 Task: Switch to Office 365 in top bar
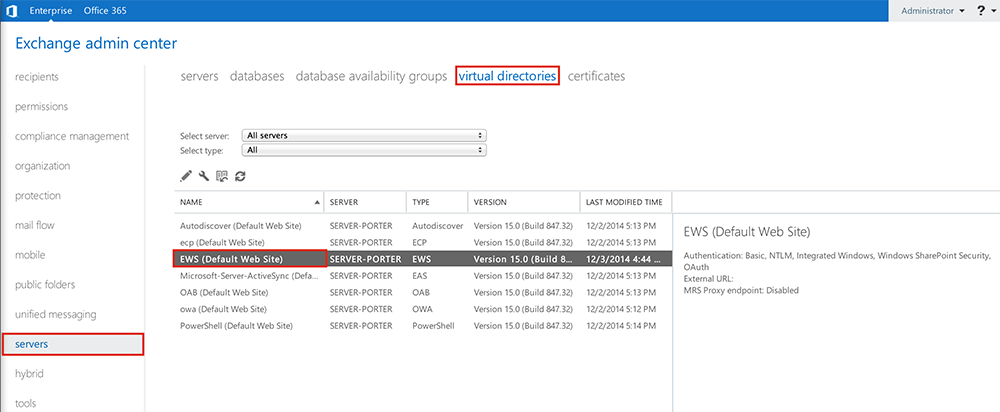click(x=105, y=11)
